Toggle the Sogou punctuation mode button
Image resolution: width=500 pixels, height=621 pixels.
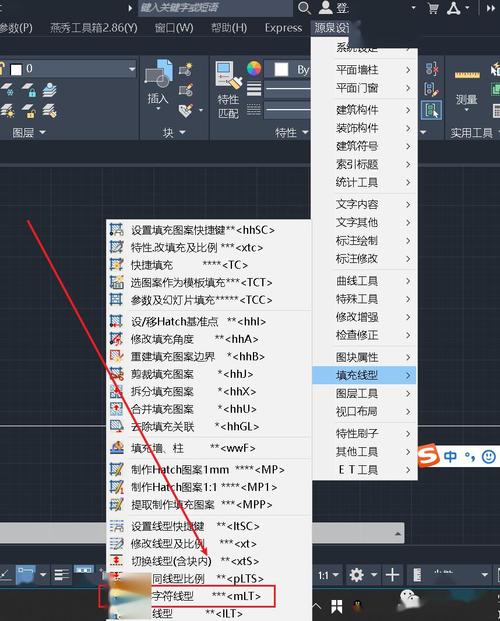(470, 457)
